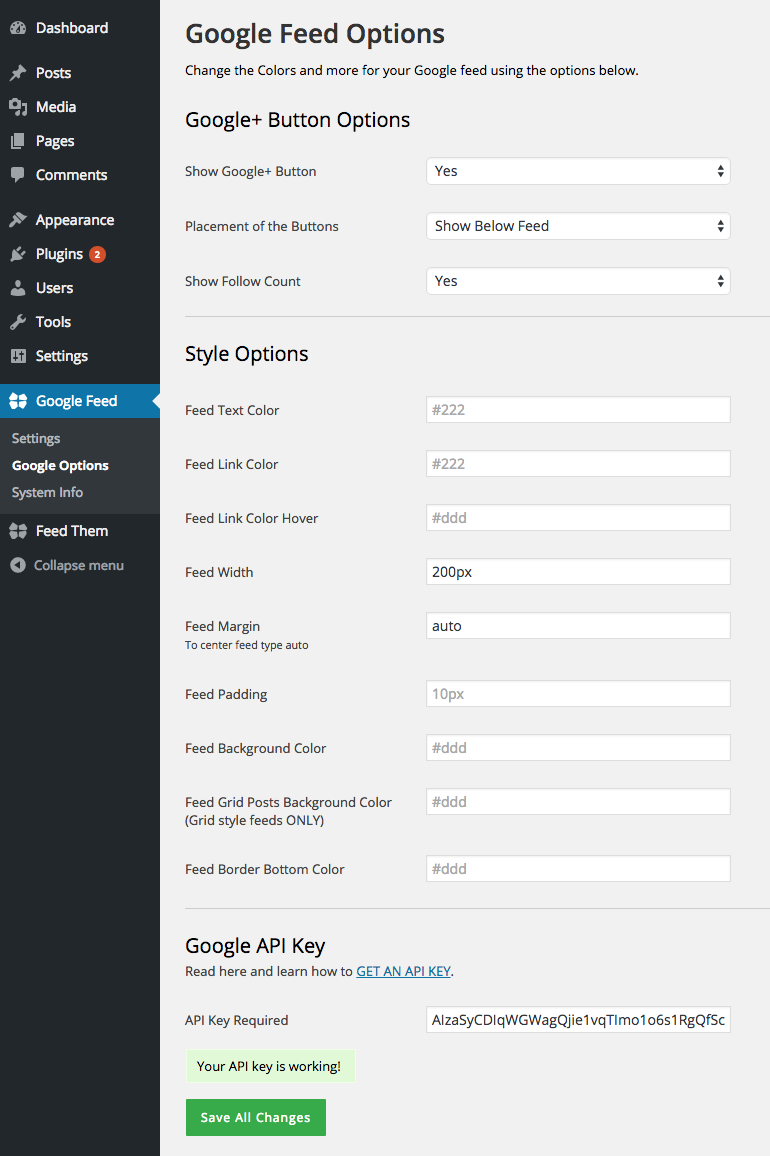Click the Feed Link Color Hover field
Screen dimensions: 770x1156
pos(578,518)
